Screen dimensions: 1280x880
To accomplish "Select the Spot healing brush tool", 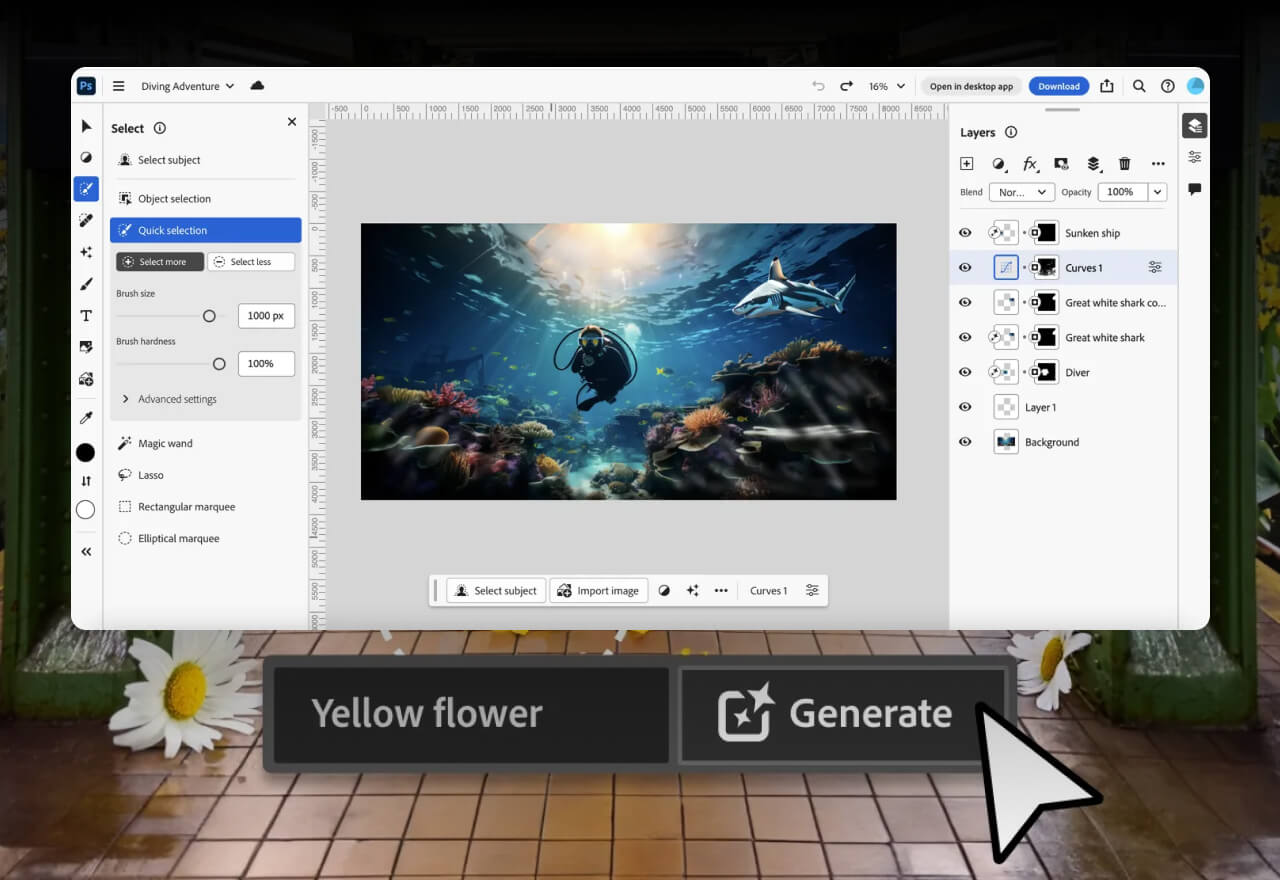I will [x=86, y=220].
